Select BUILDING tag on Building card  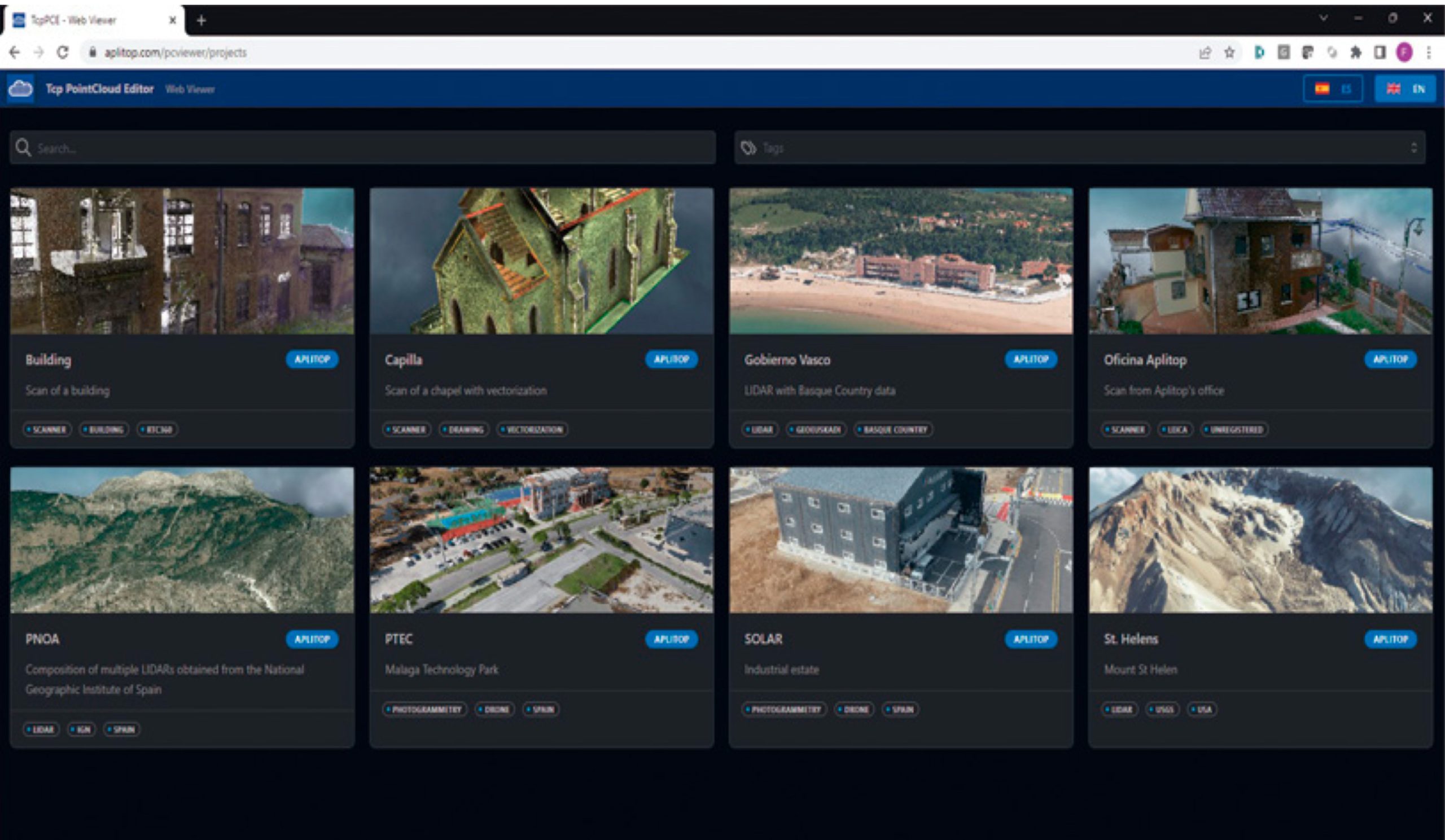click(x=104, y=429)
